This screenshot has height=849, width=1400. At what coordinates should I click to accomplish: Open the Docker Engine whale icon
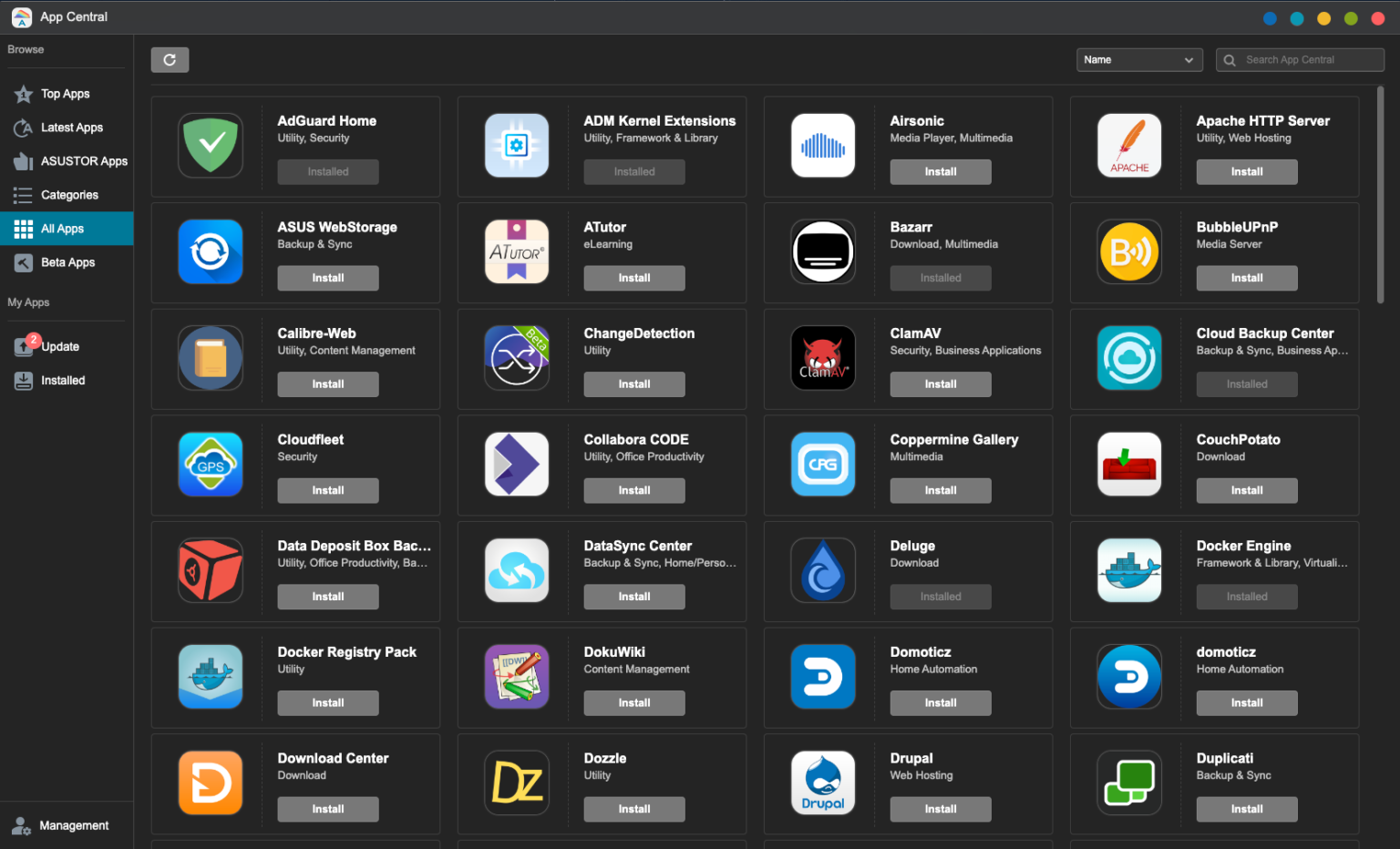[1129, 570]
